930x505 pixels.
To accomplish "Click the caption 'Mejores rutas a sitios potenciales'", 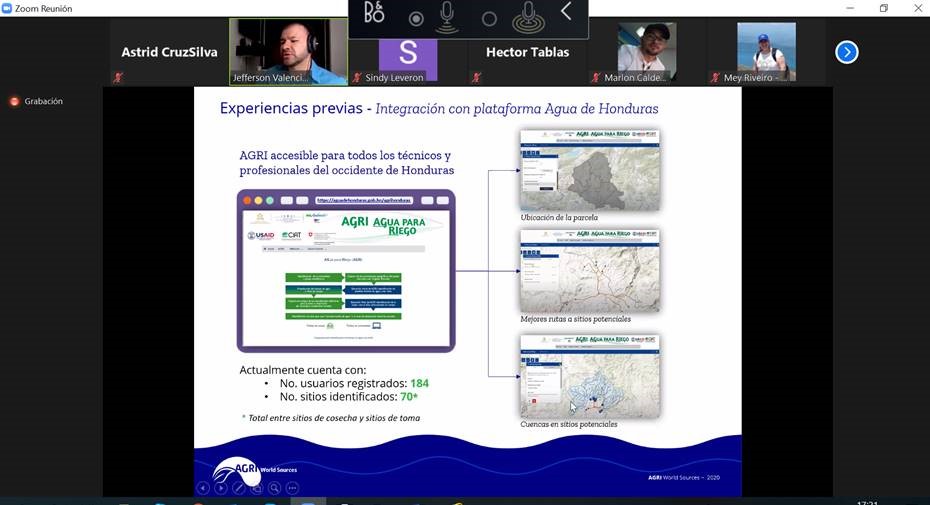I will (575, 319).
